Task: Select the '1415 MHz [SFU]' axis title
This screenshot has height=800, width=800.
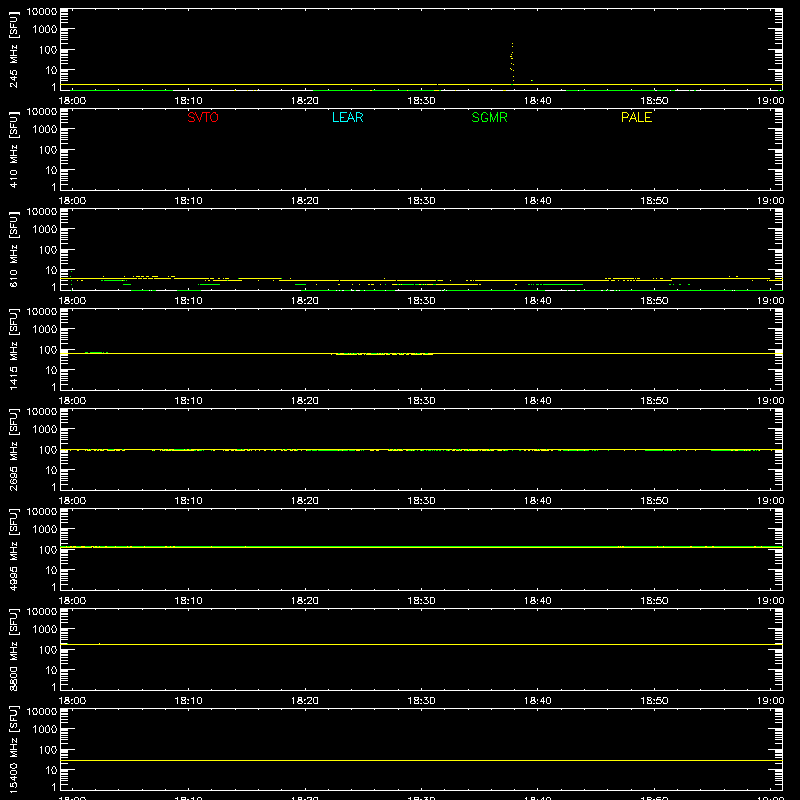Action: tap(13, 349)
